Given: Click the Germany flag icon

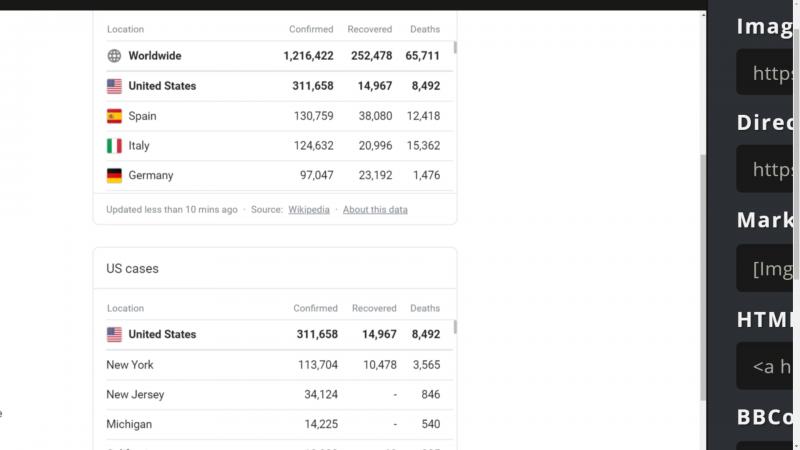Looking at the screenshot, I should pyautogui.click(x=114, y=176).
